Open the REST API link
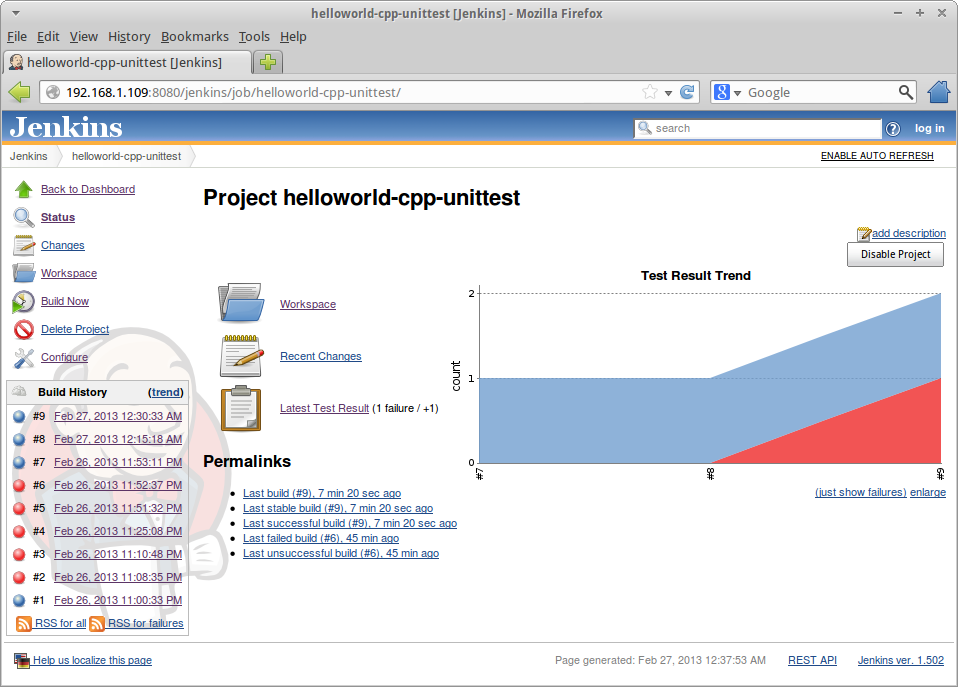Screen dimensions: 958x687 coord(812,661)
